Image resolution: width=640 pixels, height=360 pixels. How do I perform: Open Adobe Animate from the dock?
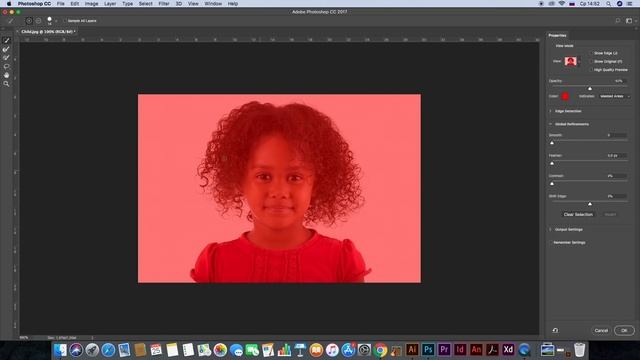tap(476, 349)
